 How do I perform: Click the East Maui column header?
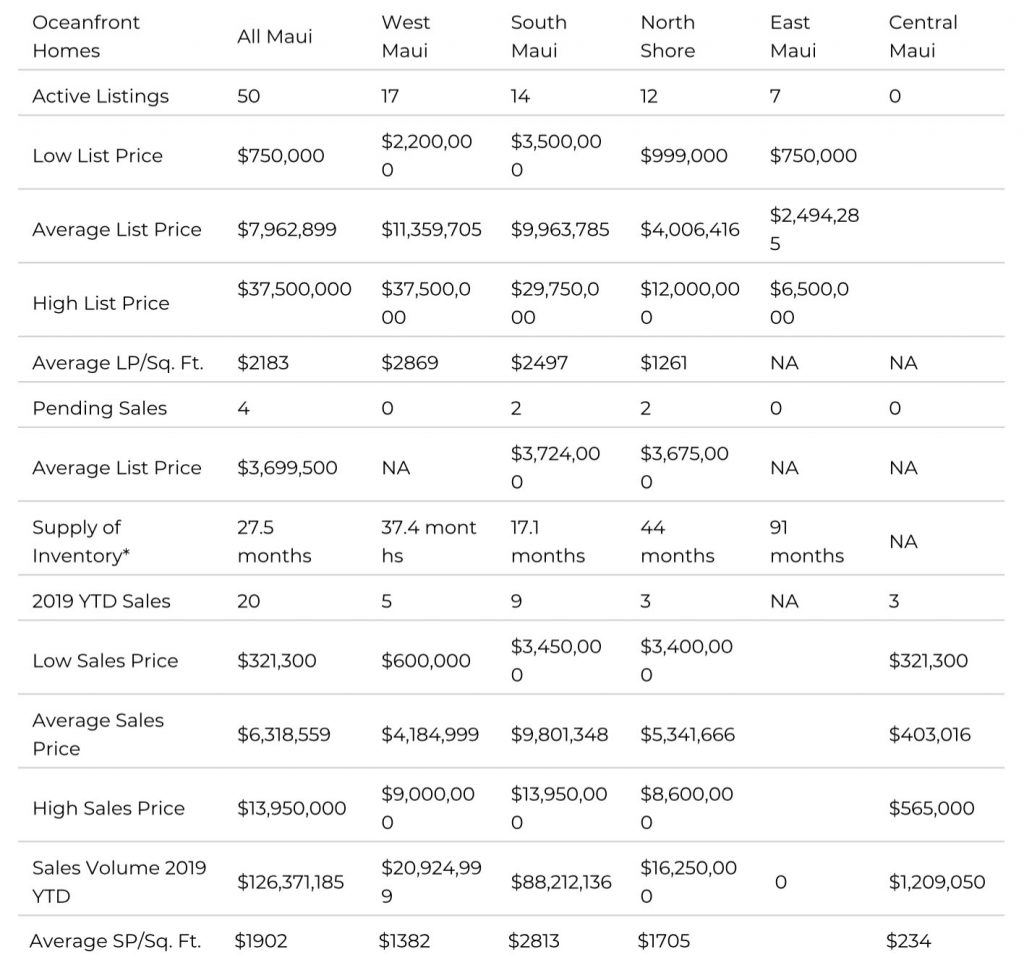793,37
